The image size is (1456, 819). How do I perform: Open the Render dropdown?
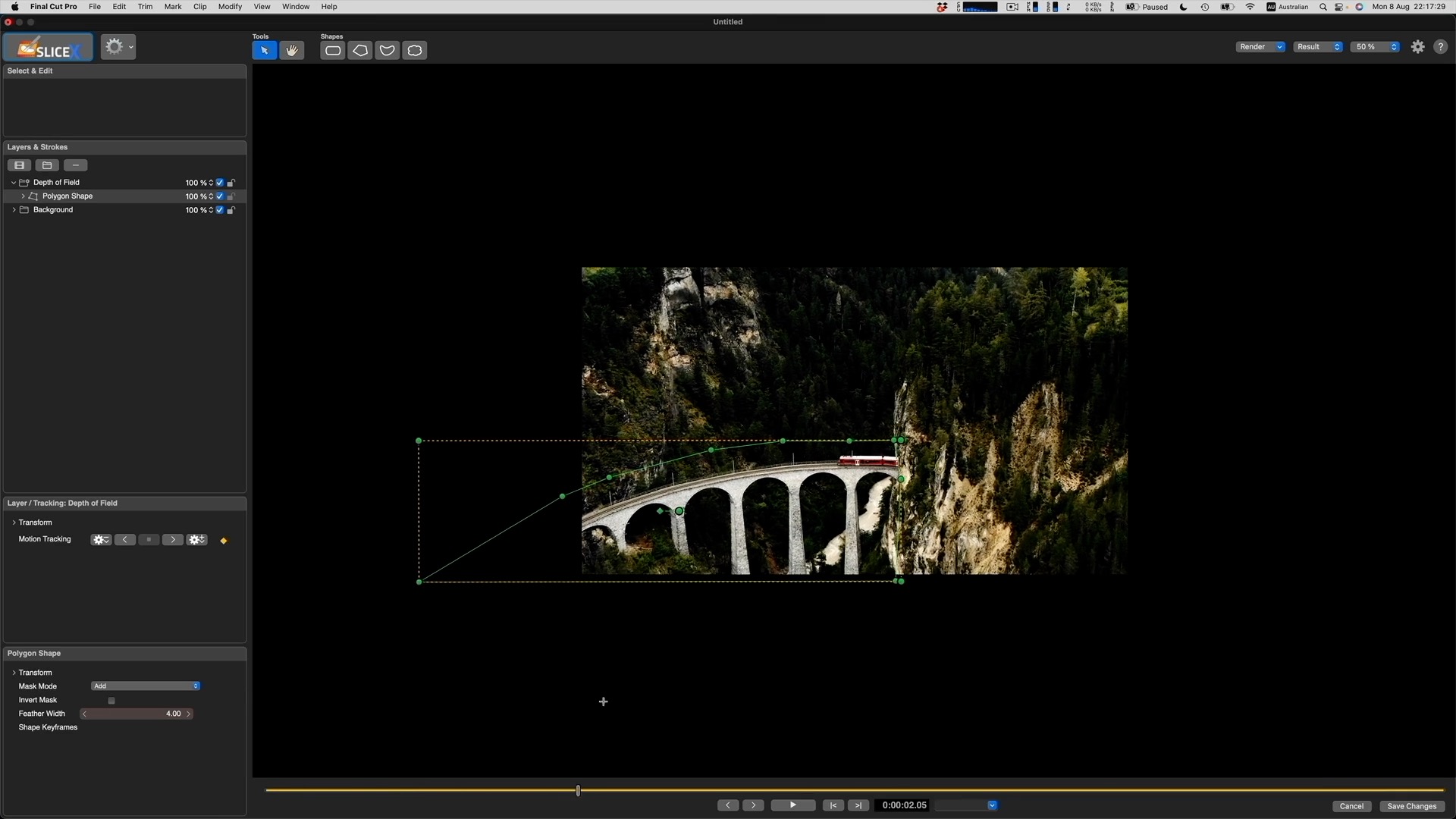(1260, 47)
